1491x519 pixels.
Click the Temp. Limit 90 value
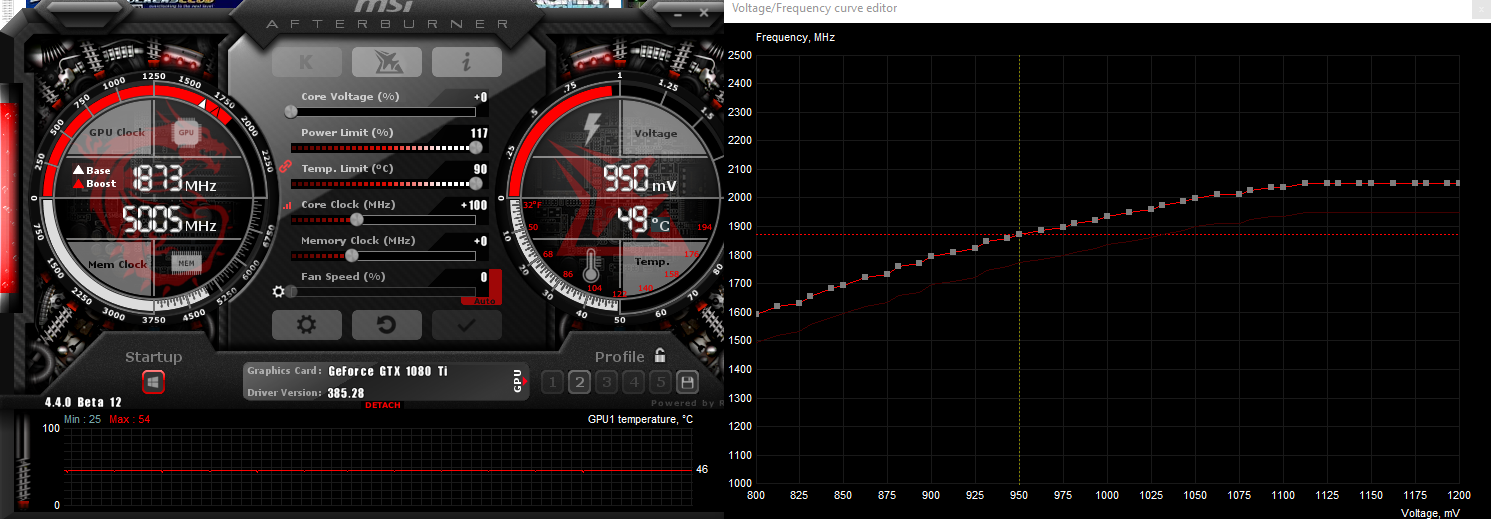coord(481,169)
